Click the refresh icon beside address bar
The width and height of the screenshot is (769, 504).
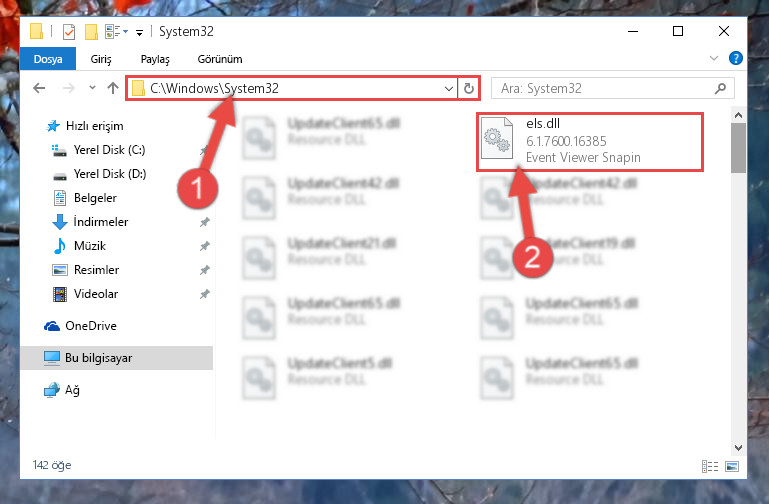coord(469,88)
